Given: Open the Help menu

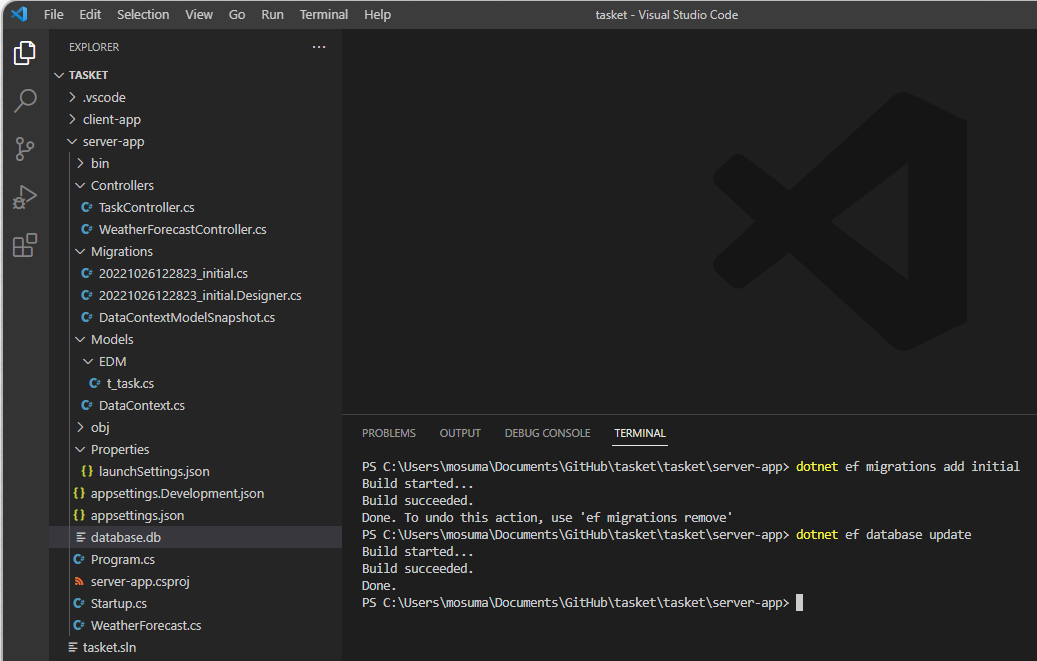Looking at the screenshot, I should 377,15.
